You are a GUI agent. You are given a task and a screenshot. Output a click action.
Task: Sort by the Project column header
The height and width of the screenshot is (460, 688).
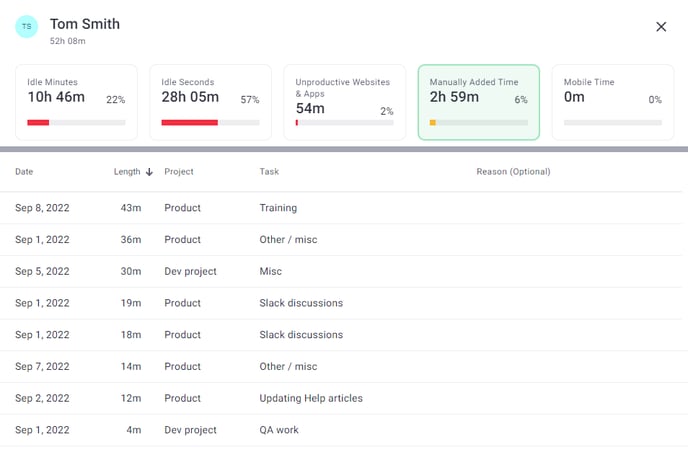(x=179, y=172)
